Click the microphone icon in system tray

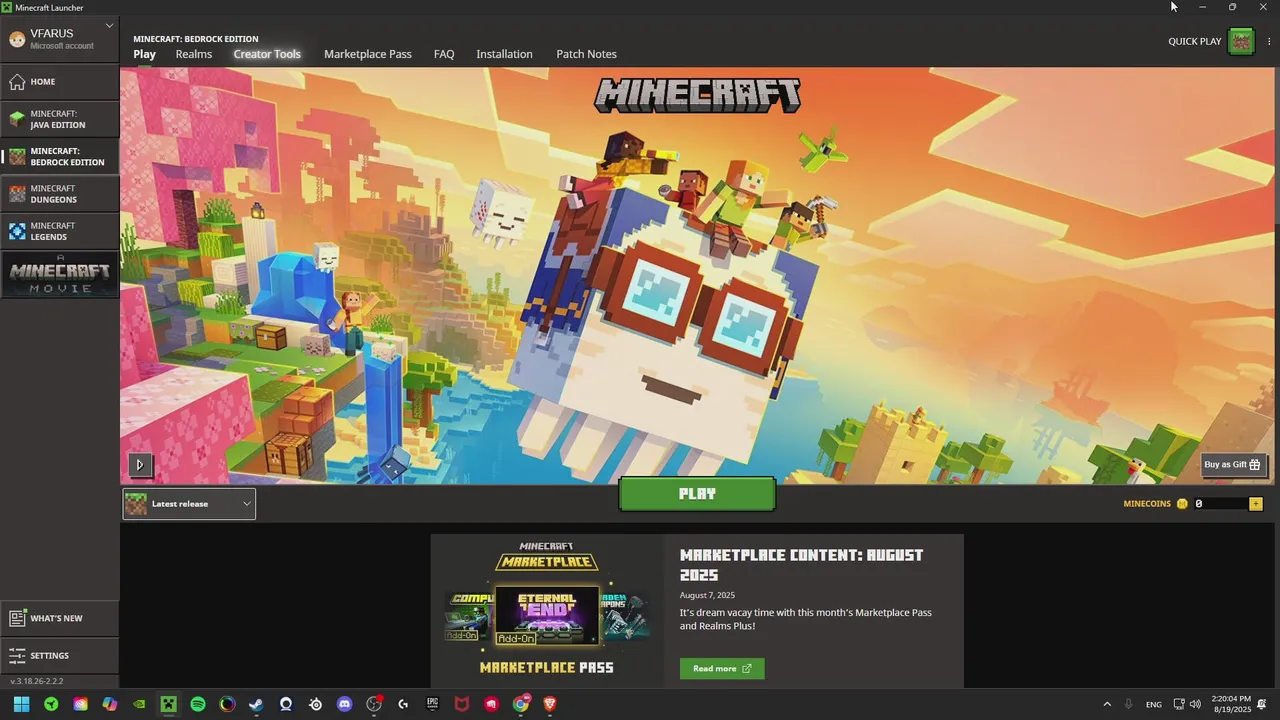click(1129, 704)
